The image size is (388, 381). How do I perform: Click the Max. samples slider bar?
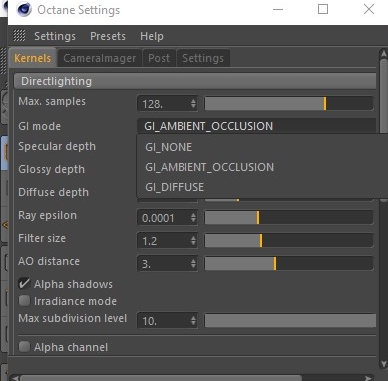pos(289,104)
